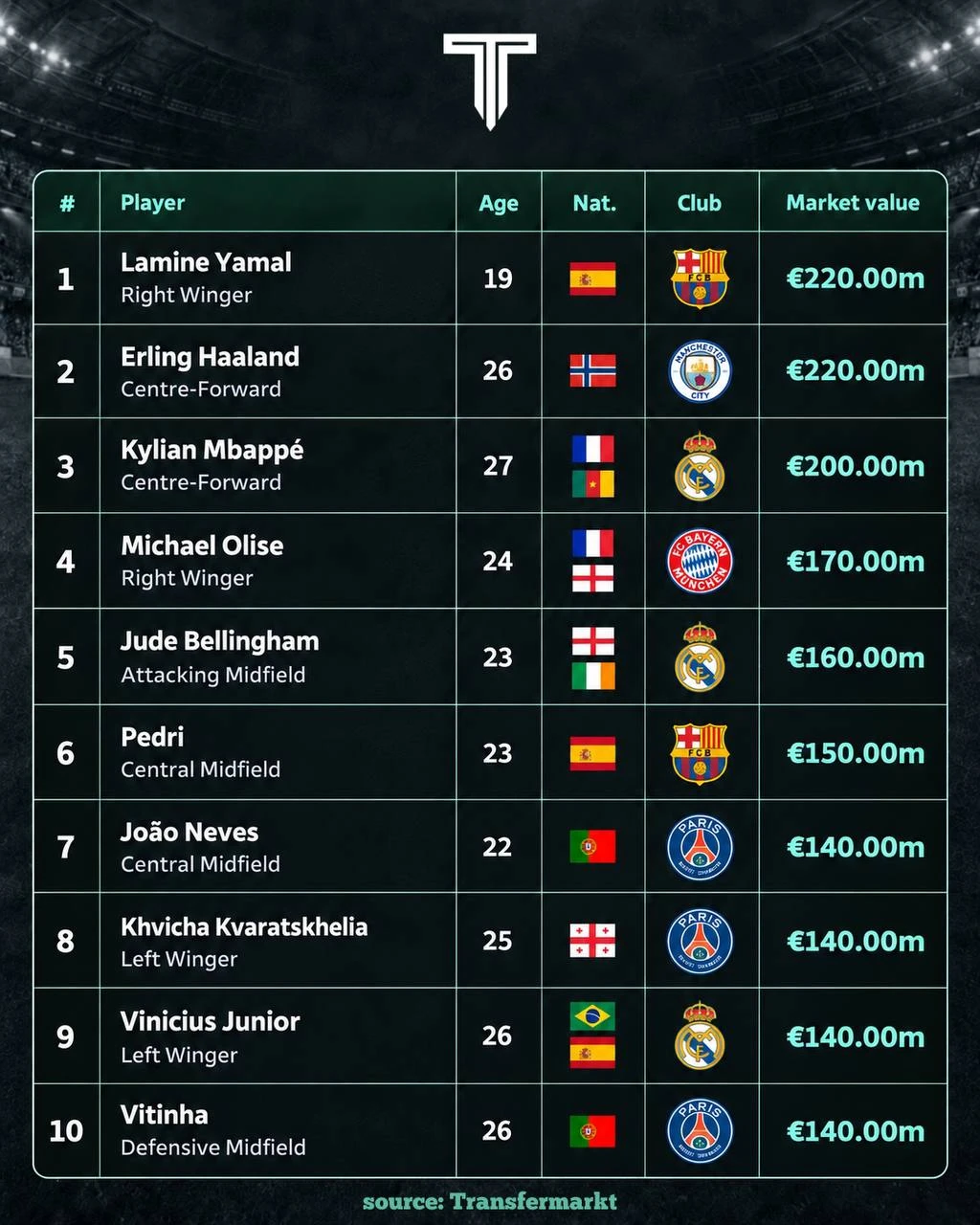Click the Transfermarkt T logo at top
Image resolution: width=980 pixels, height=1225 pixels.
(489, 80)
